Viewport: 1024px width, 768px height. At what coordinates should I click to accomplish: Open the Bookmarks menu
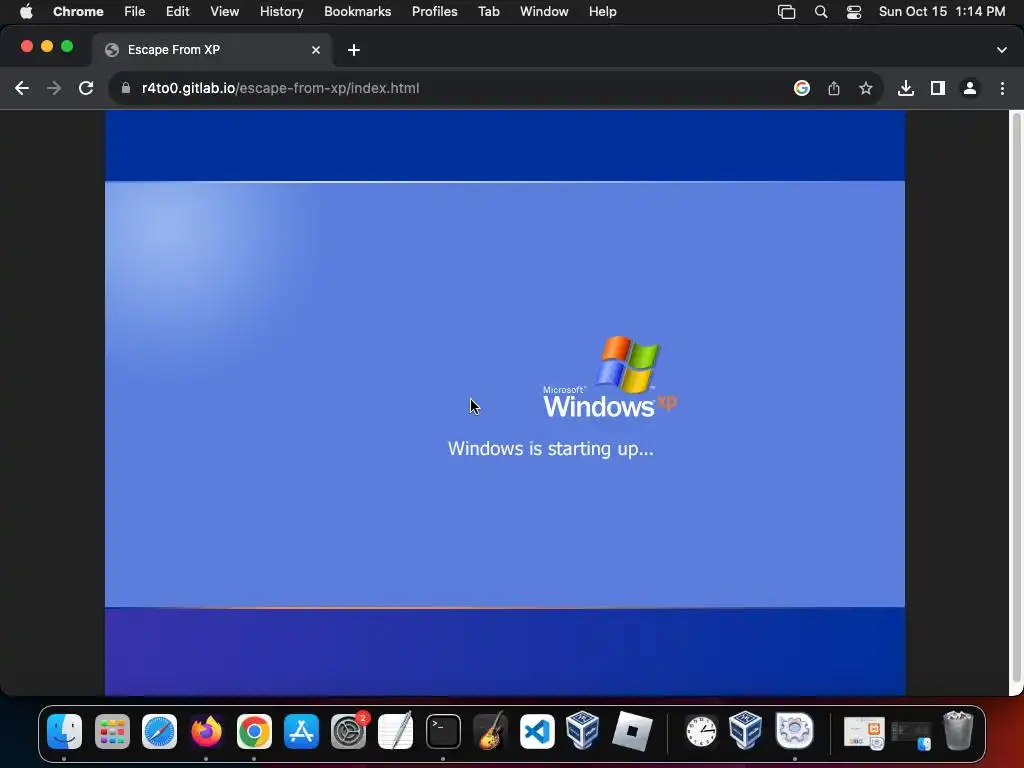[x=358, y=12]
